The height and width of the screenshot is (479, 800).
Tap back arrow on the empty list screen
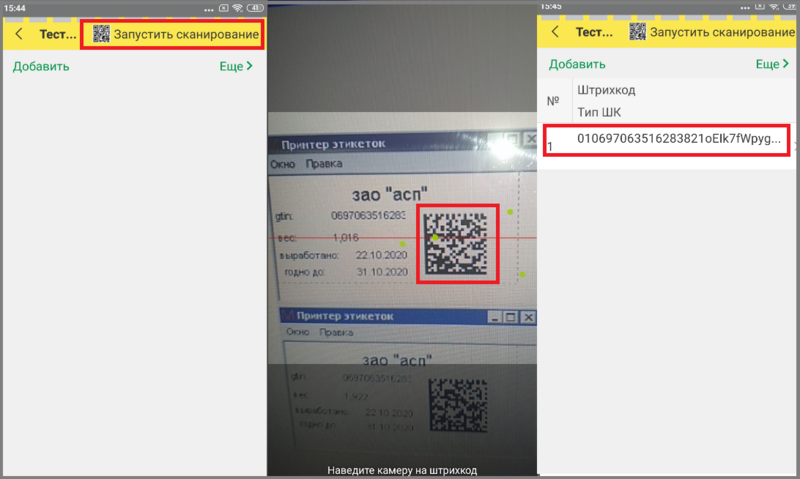19,34
